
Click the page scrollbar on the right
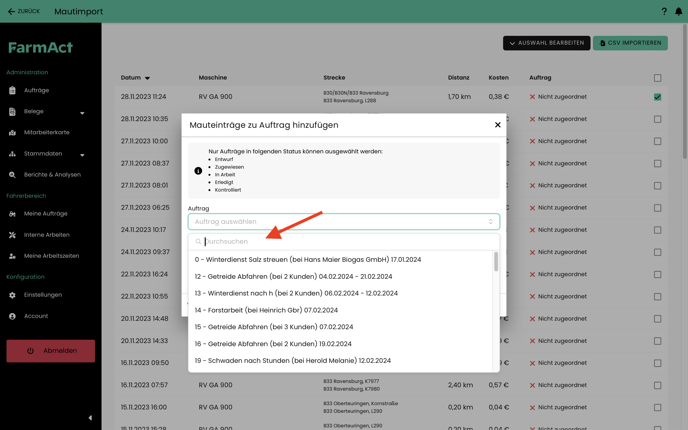pyautogui.click(x=684, y=92)
